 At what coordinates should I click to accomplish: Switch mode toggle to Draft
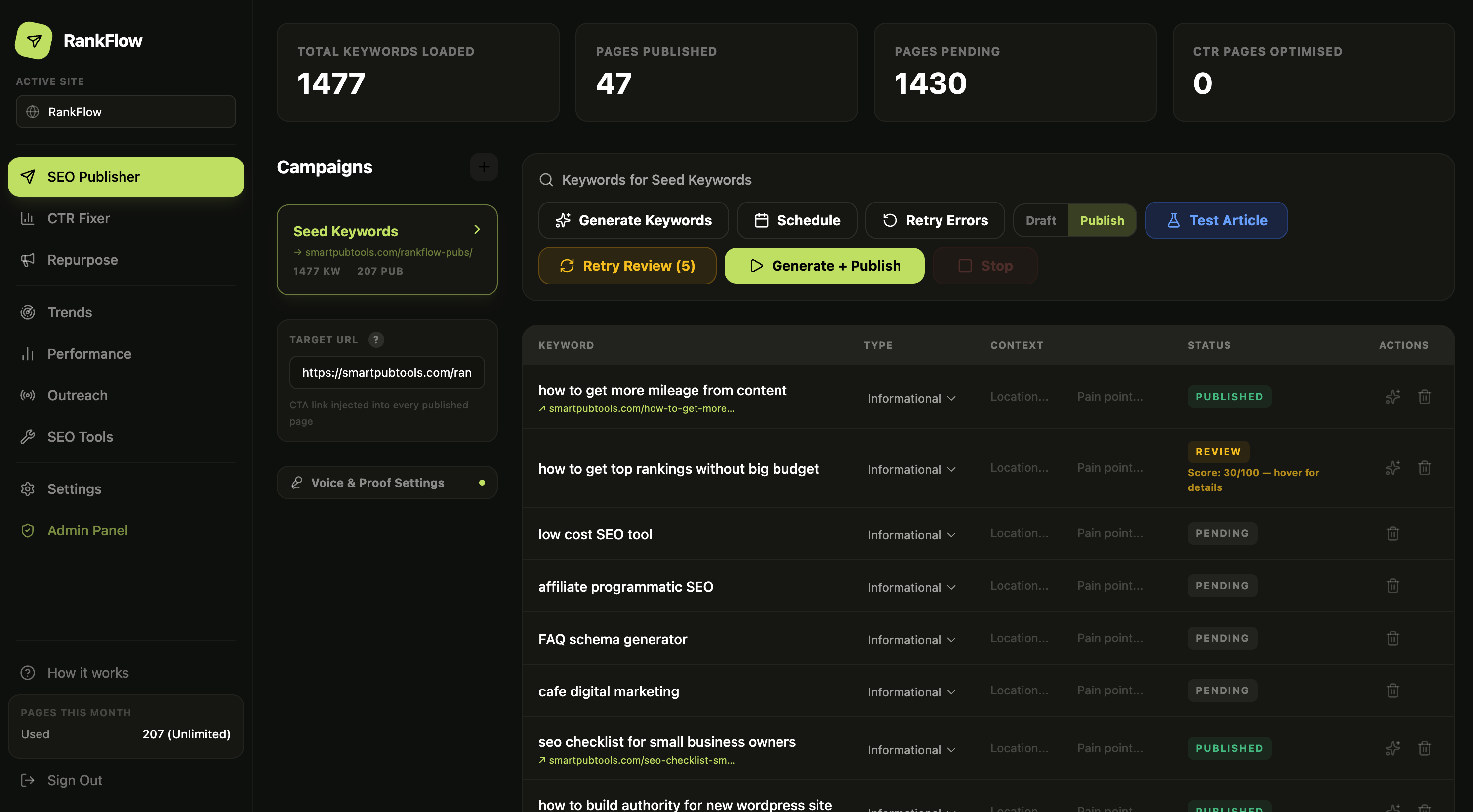(1040, 220)
